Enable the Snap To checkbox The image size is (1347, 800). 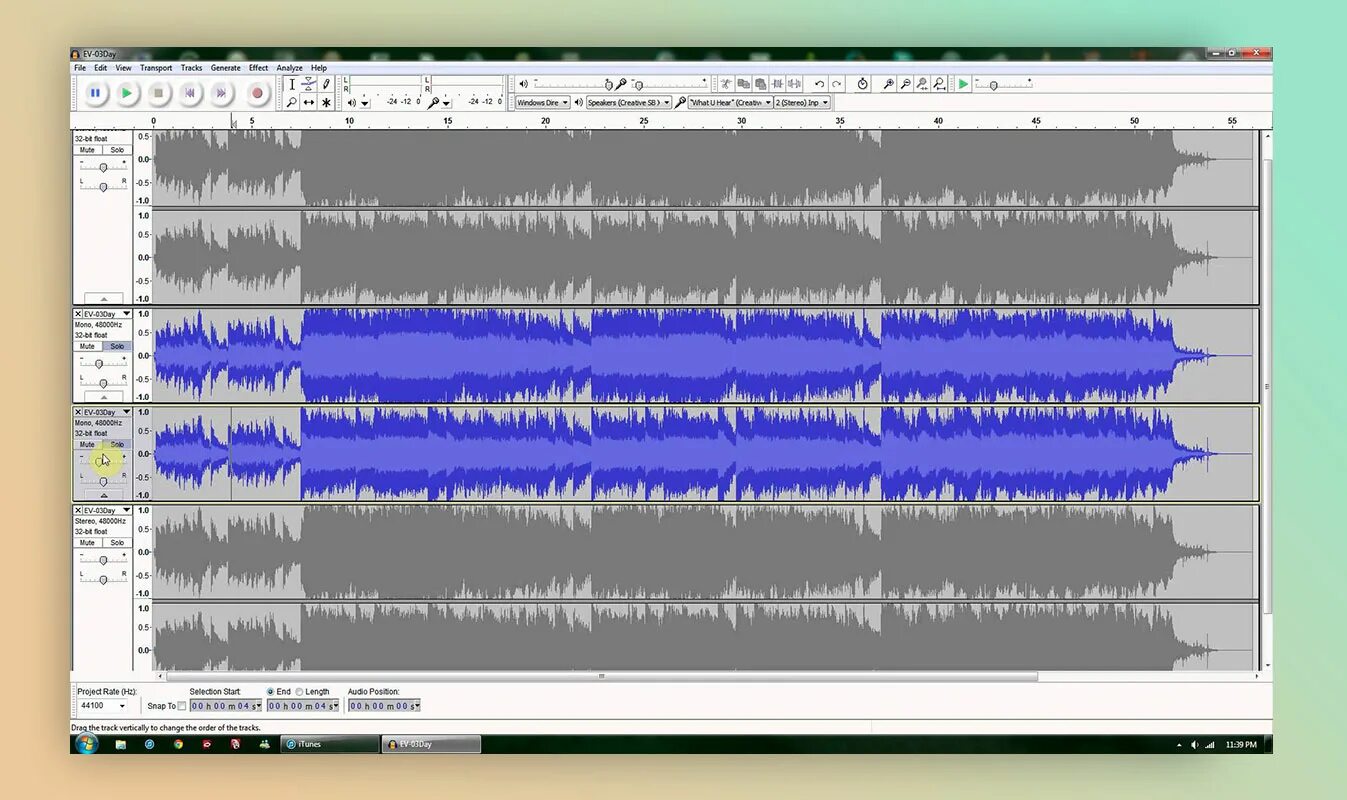tap(181, 706)
